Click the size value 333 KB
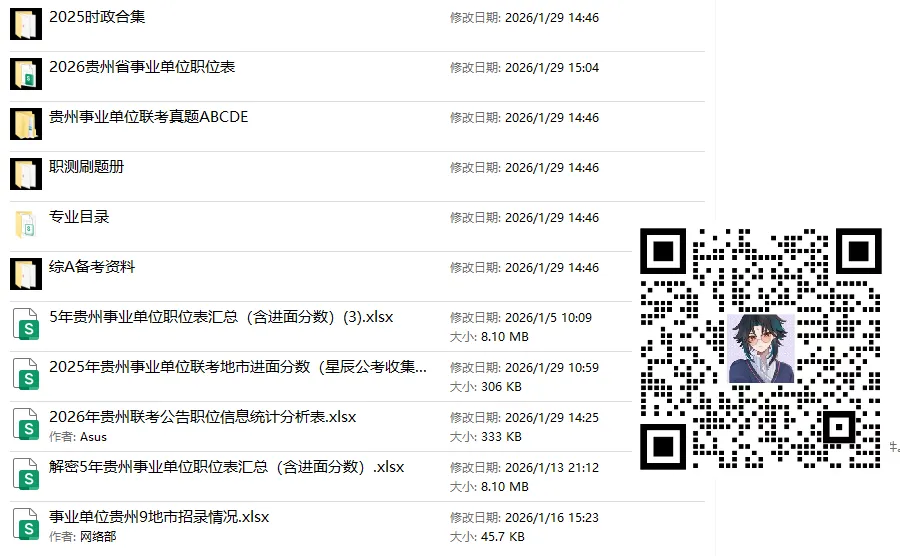The height and width of the screenshot is (556, 900). [x=501, y=437]
